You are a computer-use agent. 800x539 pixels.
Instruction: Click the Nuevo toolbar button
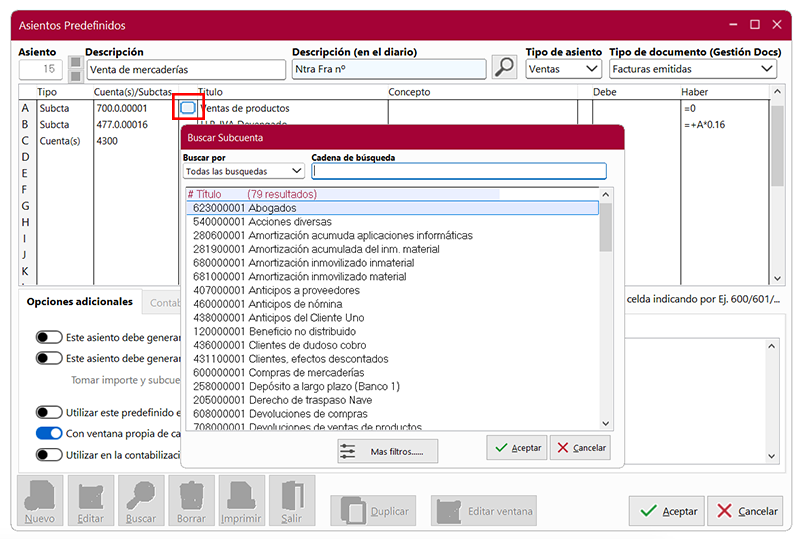(x=40, y=501)
